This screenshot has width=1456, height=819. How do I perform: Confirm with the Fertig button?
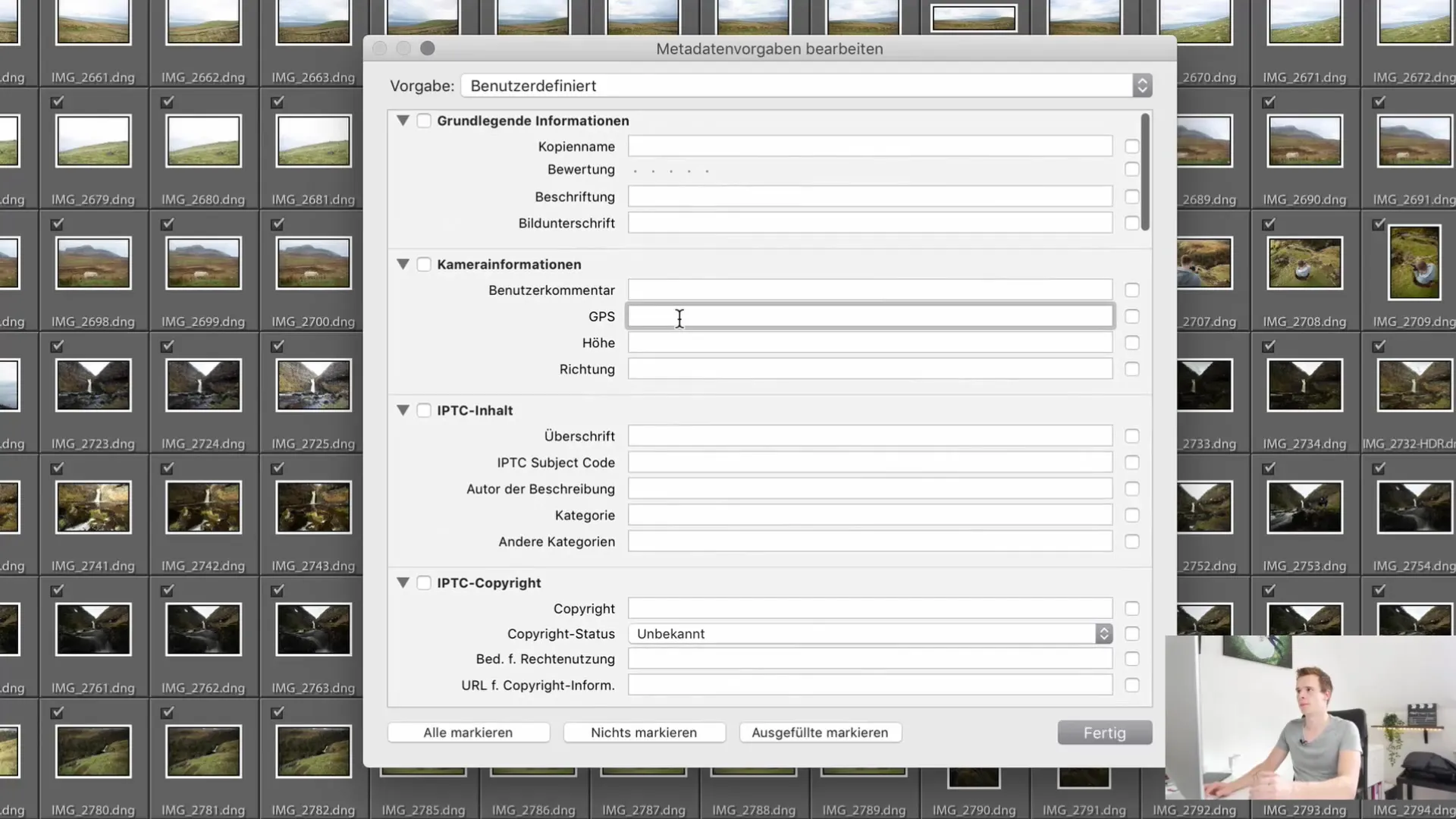[x=1105, y=733]
